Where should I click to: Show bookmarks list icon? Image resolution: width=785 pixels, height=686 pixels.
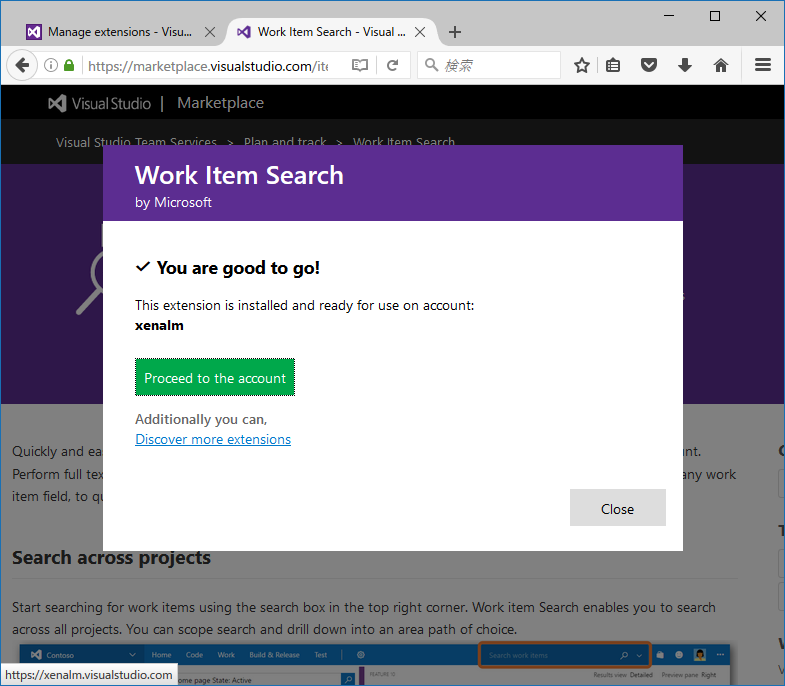(613, 65)
